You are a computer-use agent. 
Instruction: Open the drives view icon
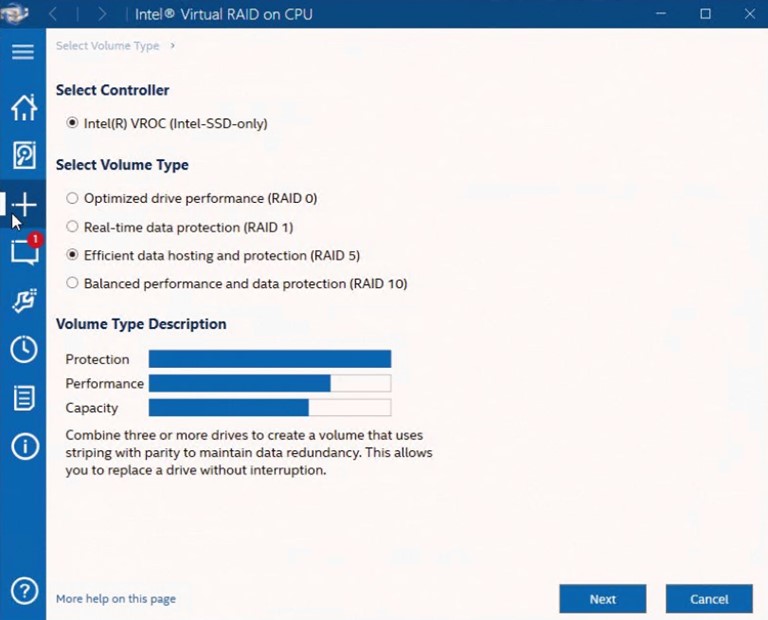[24, 155]
